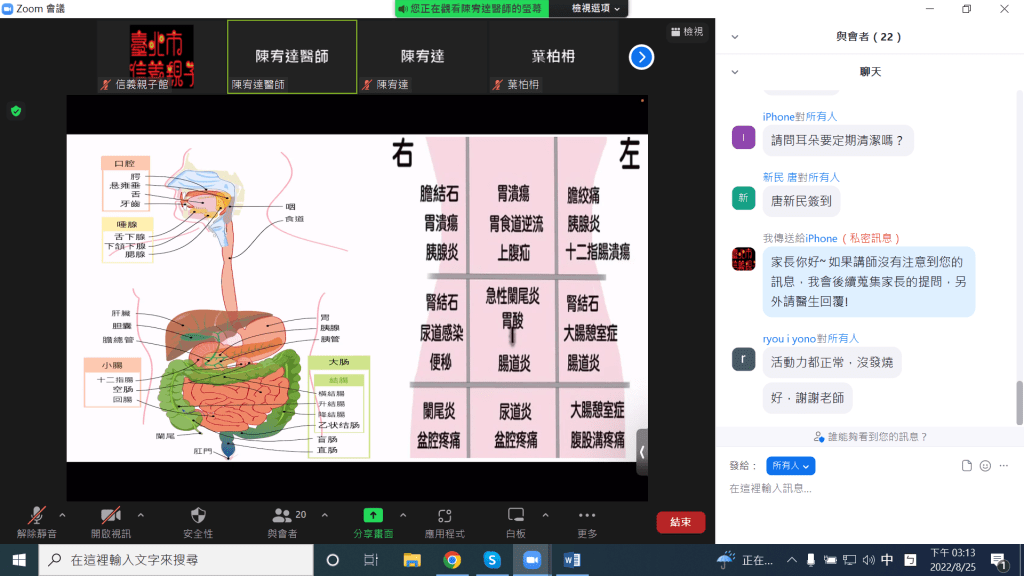Open Zoom 更多 three-dots toolbar menu

point(587,516)
